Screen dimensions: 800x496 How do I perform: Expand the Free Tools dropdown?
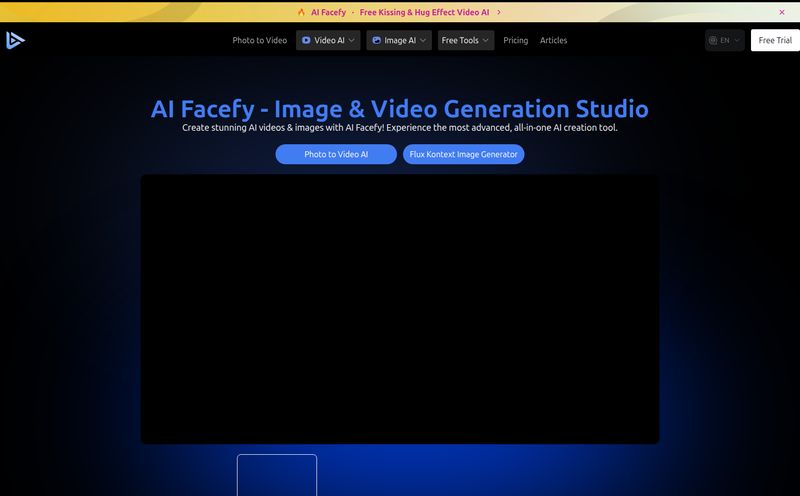coord(466,40)
